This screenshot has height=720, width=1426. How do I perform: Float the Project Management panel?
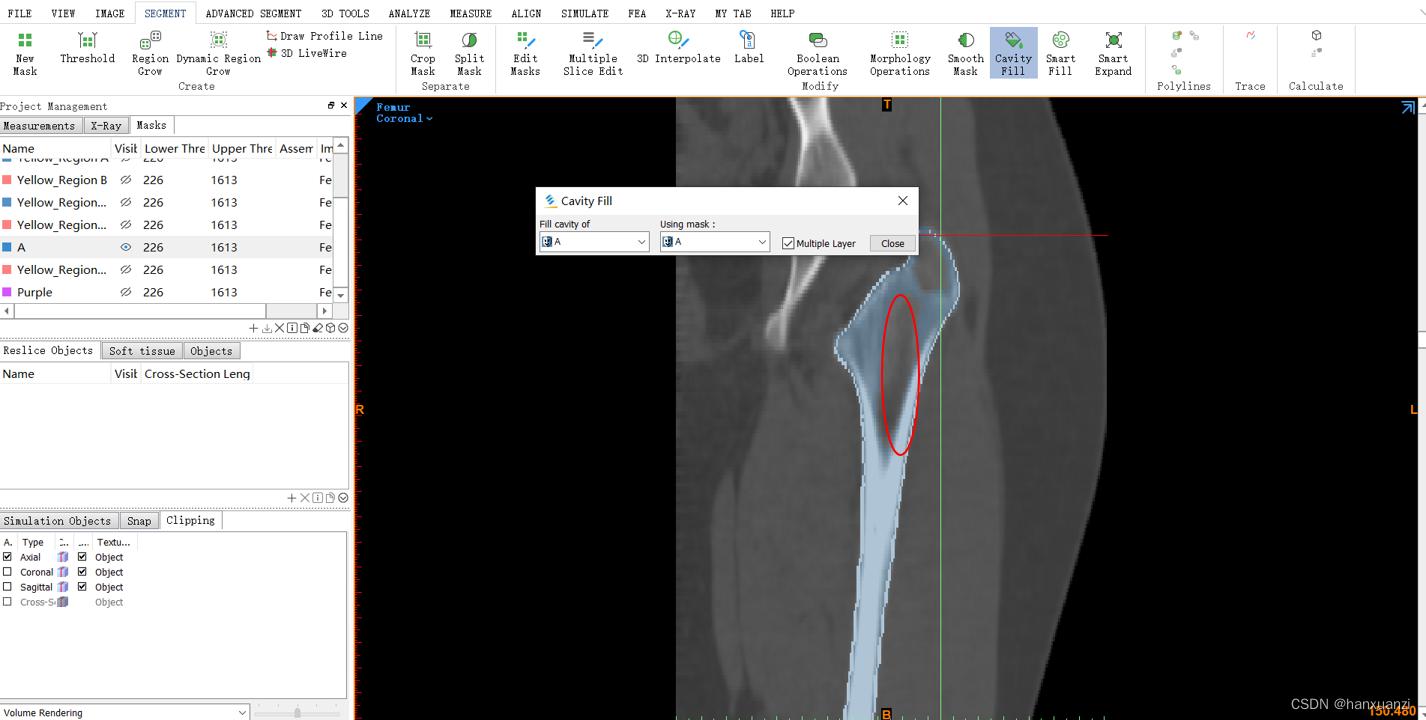point(331,105)
